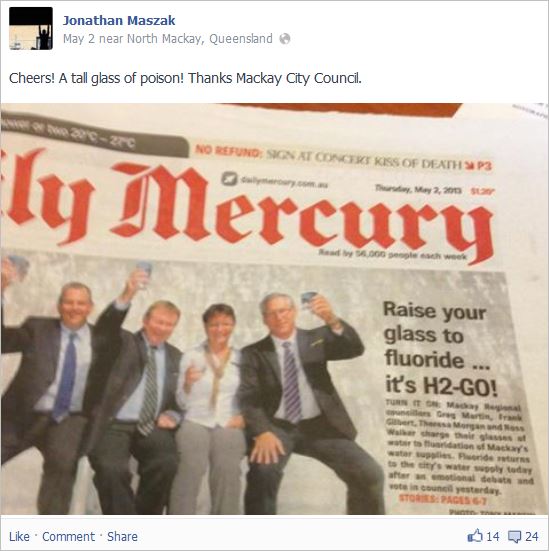Open the newspaper photo in viewer
Image resolution: width=549 pixels, height=551 pixels.
pos(274,309)
